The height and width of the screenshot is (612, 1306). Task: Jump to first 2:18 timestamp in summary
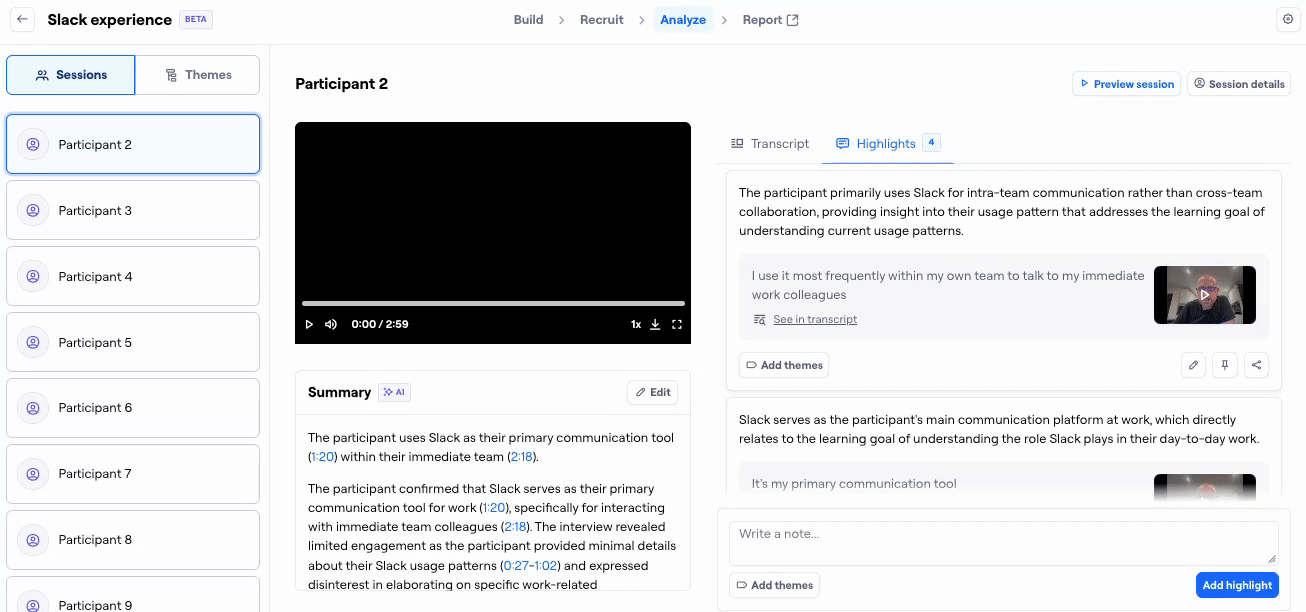522,457
